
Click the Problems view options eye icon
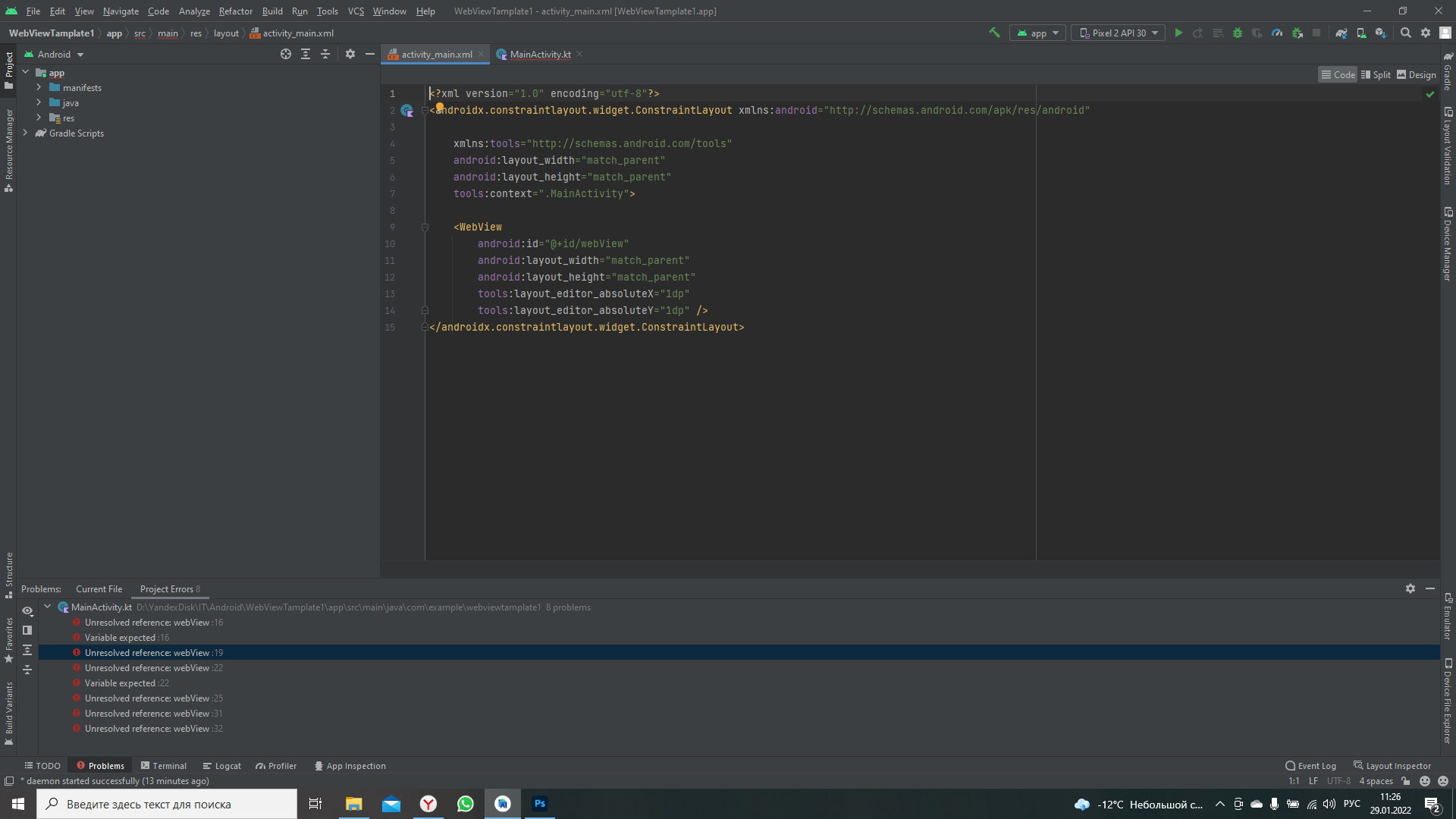27,610
